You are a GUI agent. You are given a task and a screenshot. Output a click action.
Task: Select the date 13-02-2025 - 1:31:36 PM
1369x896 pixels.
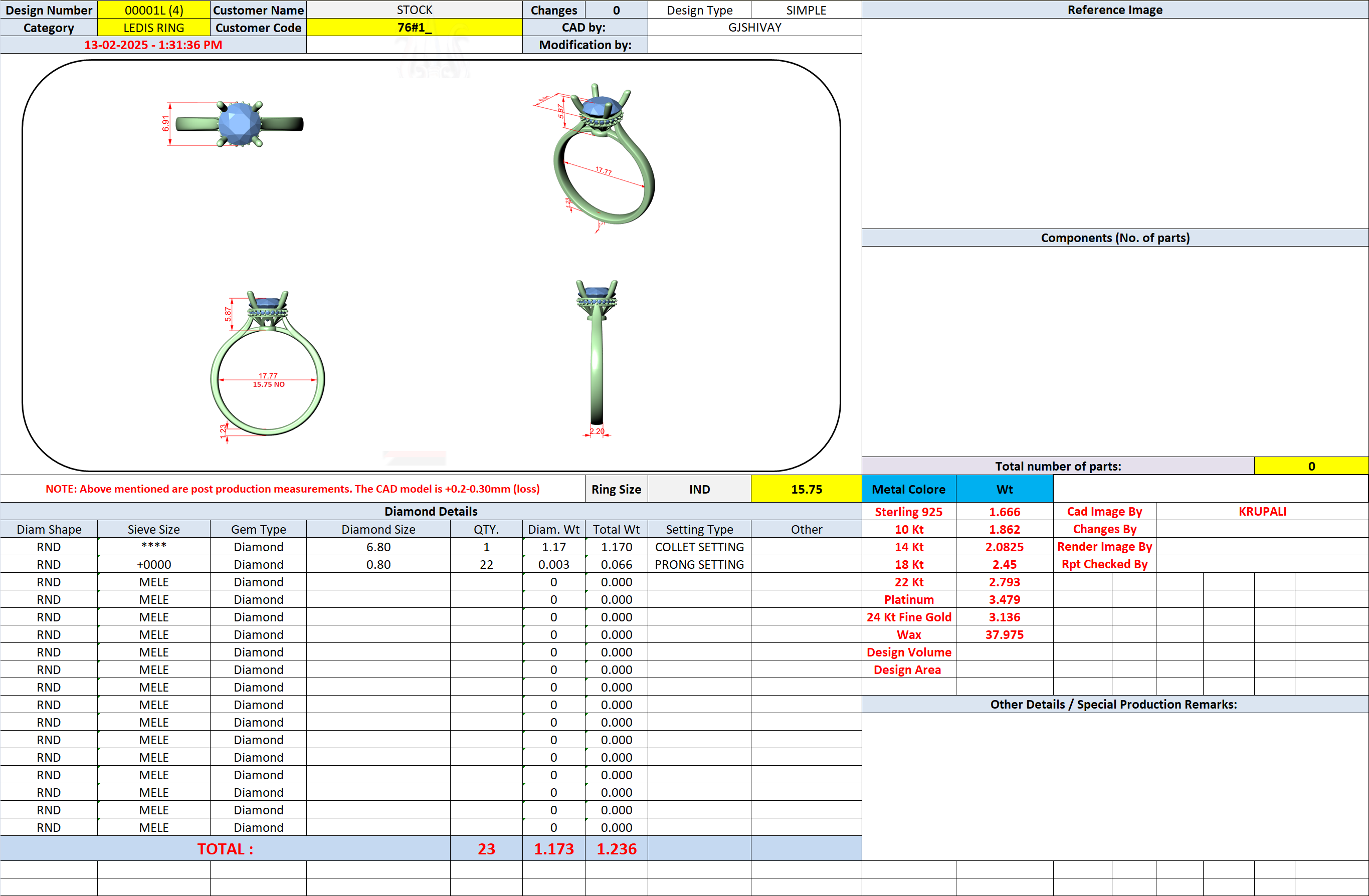[x=153, y=45]
